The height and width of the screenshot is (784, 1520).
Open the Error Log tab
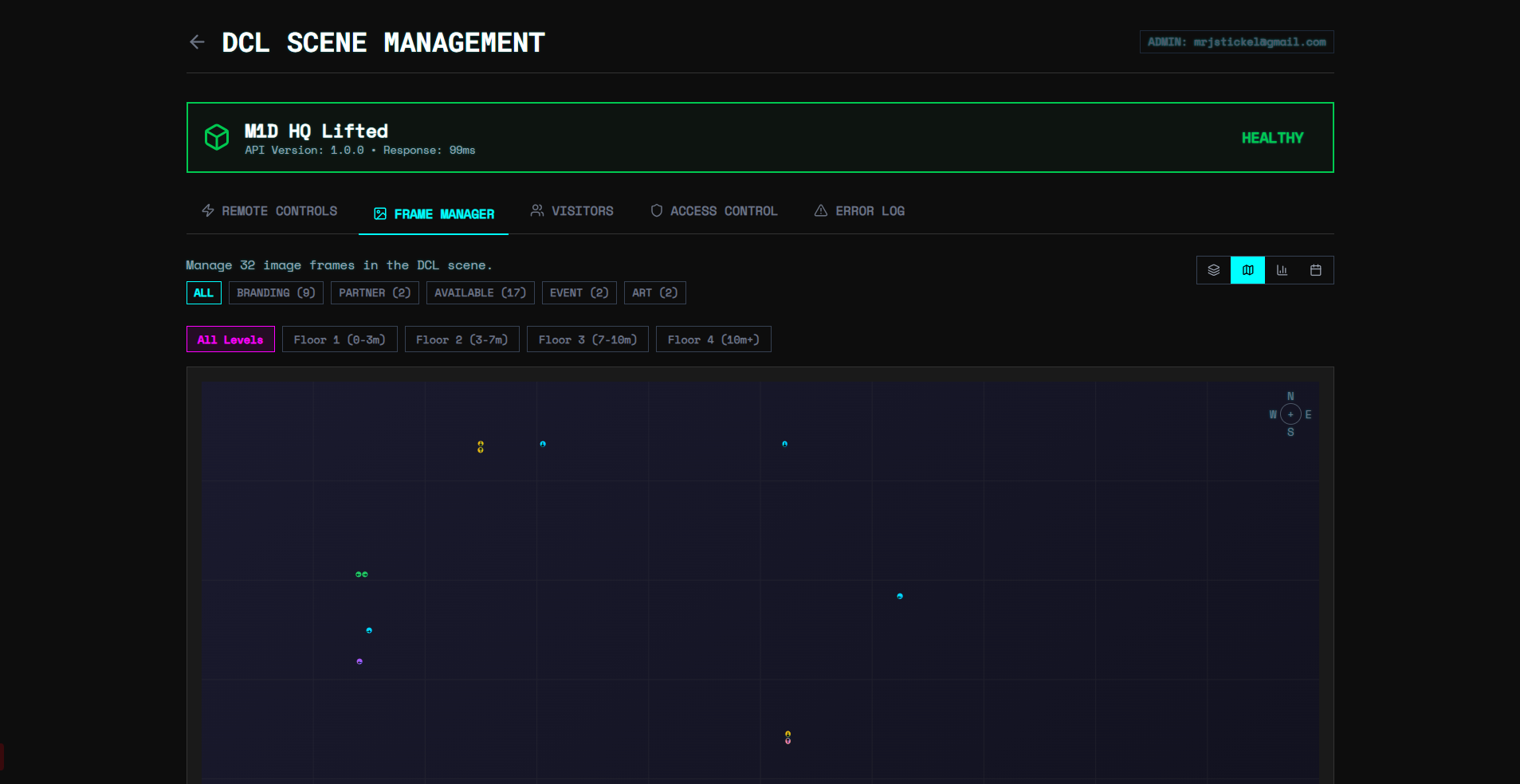[859, 211]
